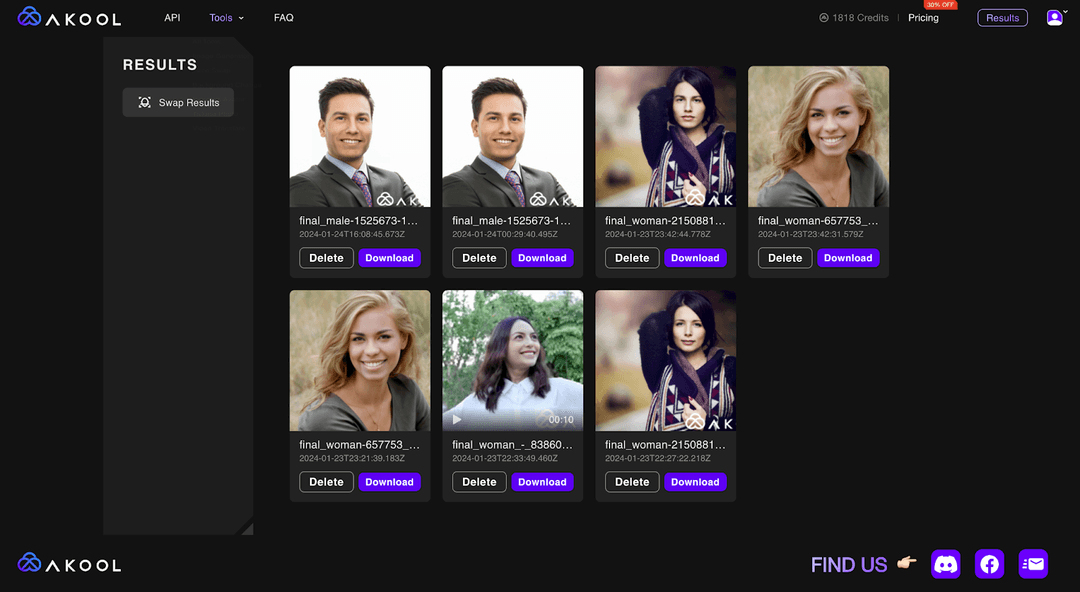The image size is (1080, 592).
Task: Select Swap Results in sidebar
Action: 178,102
